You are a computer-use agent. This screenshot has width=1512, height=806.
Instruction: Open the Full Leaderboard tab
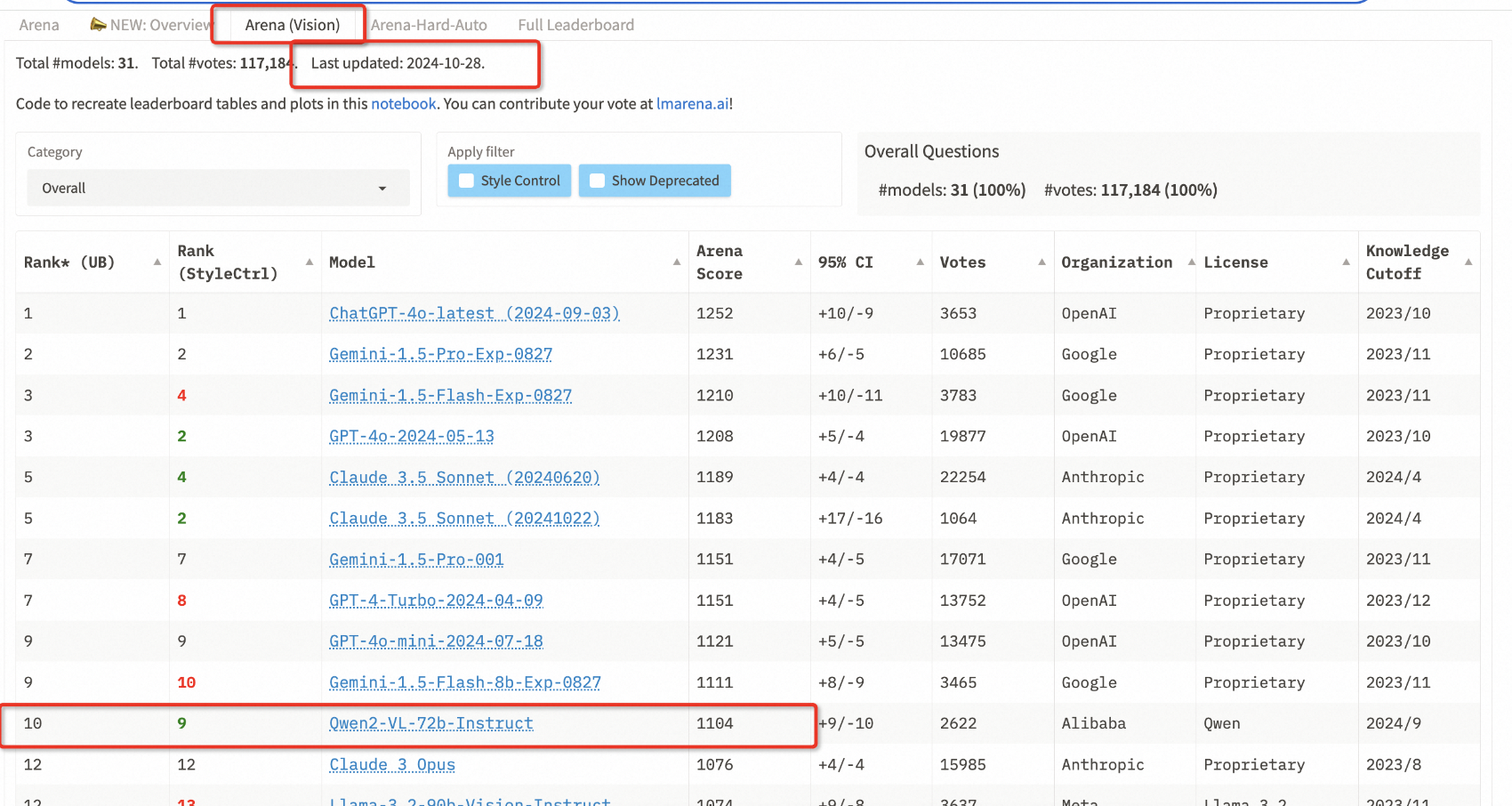576,25
